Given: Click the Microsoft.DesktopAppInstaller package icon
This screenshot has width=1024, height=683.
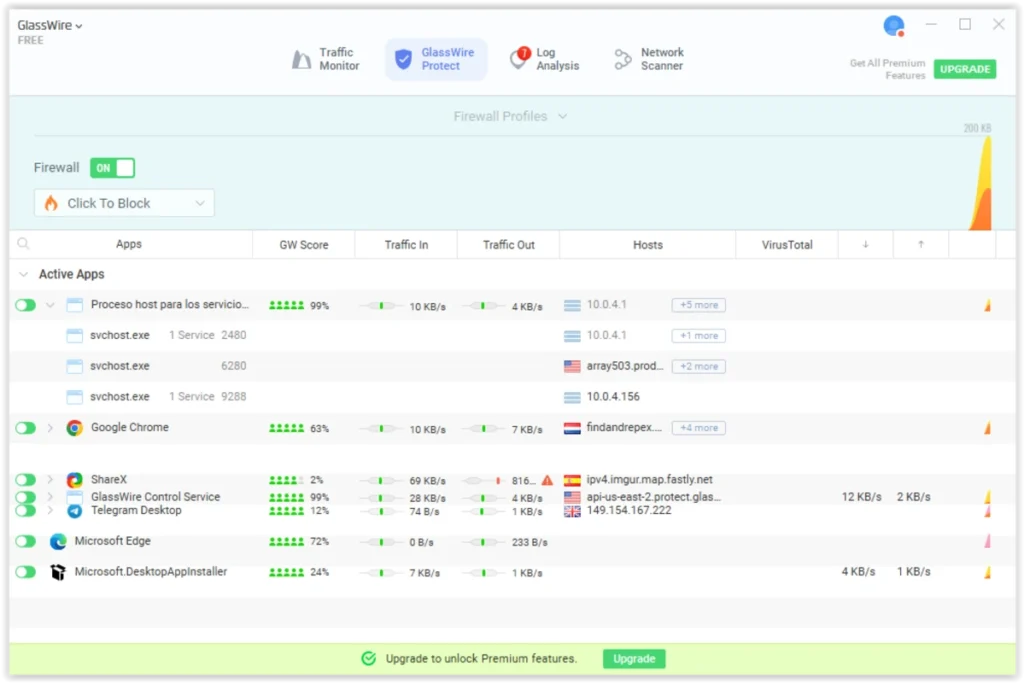Looking at the screenshot, I should pos(58,572).
